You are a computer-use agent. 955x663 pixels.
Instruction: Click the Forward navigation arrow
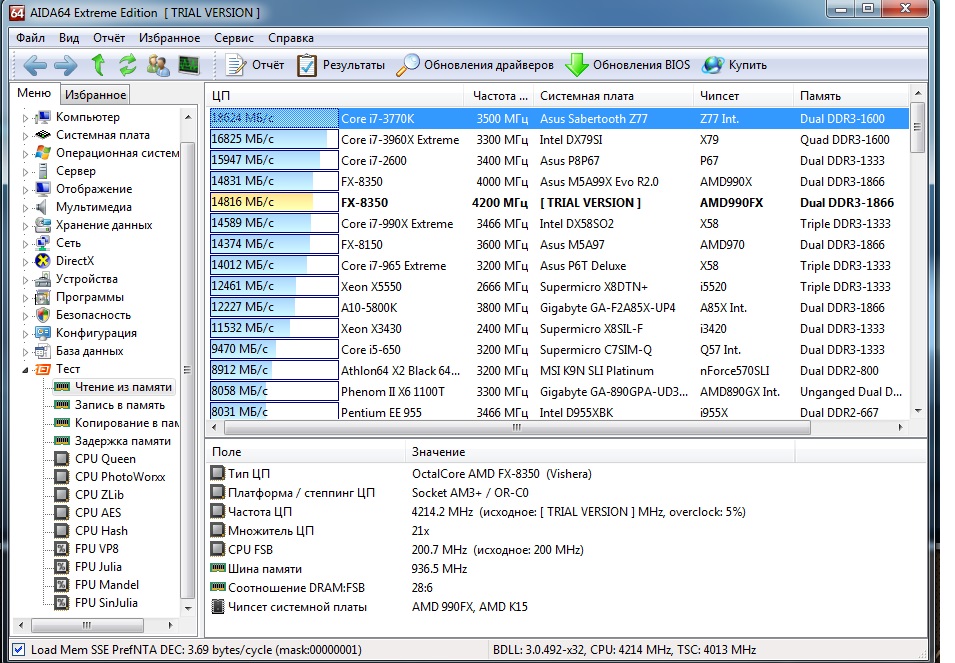pyautogui.click(x=66, y=65)
